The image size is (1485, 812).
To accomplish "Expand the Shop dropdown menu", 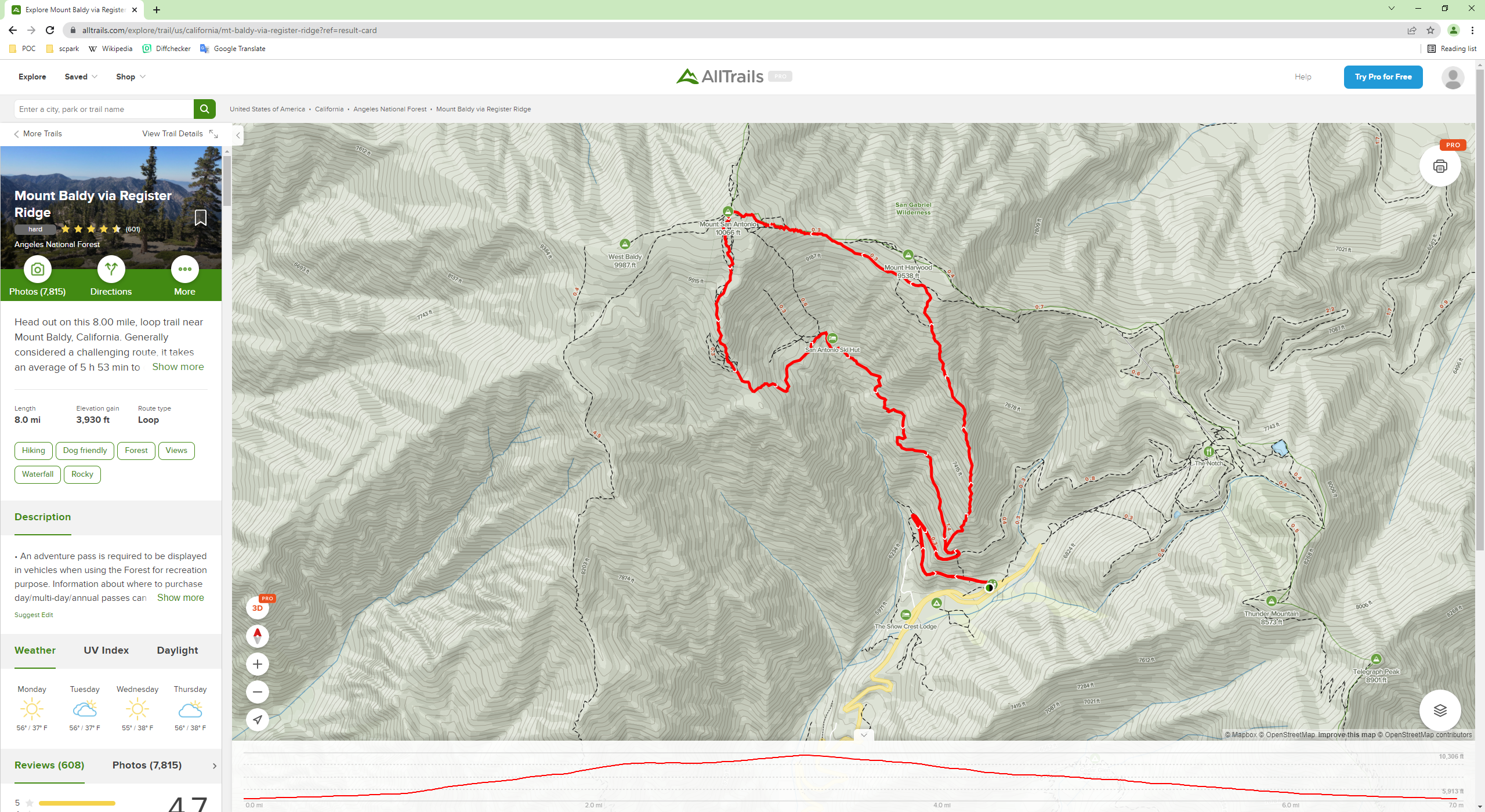I will tap(131, 77).
